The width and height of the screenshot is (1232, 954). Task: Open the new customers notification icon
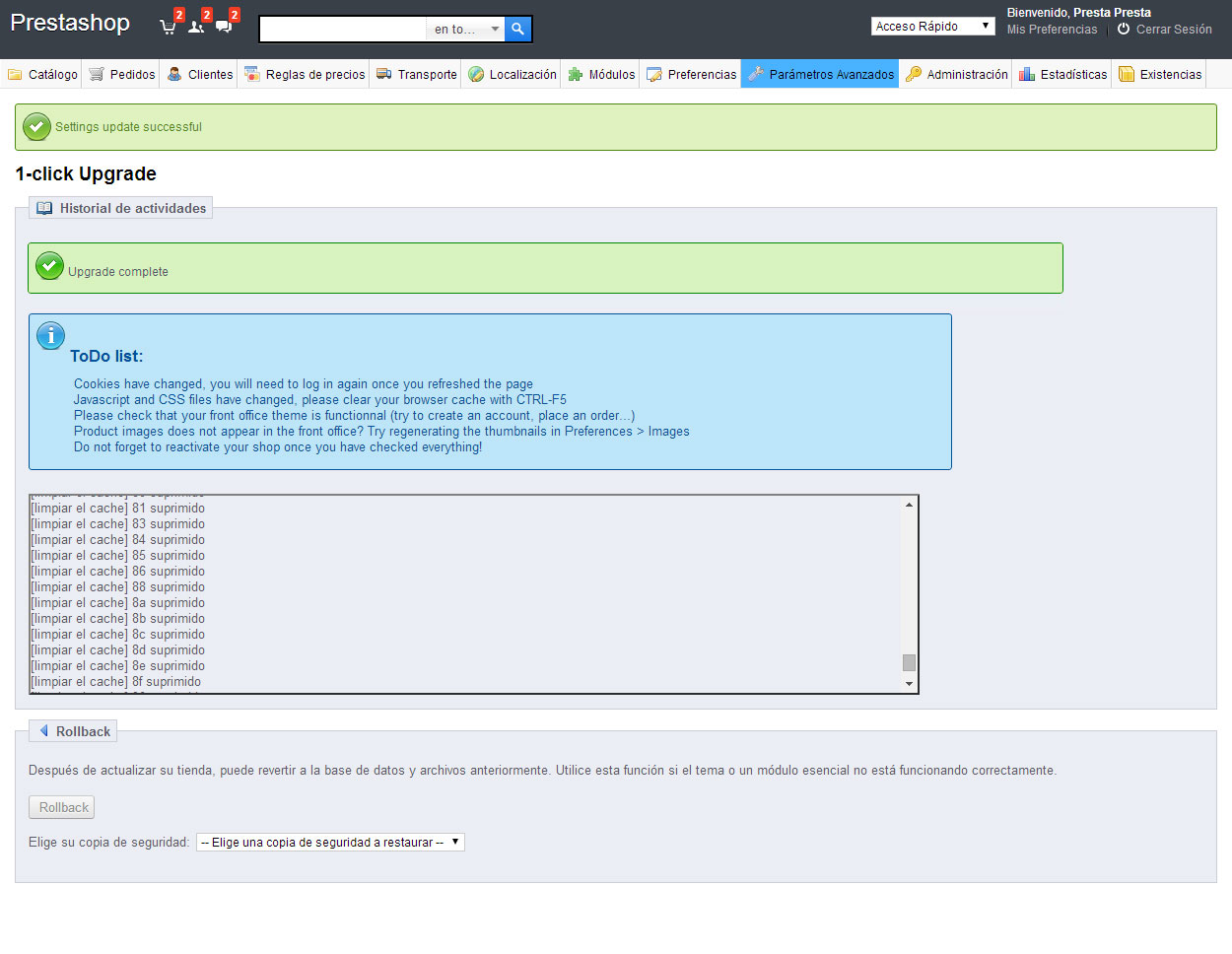(x=196, y=26)
